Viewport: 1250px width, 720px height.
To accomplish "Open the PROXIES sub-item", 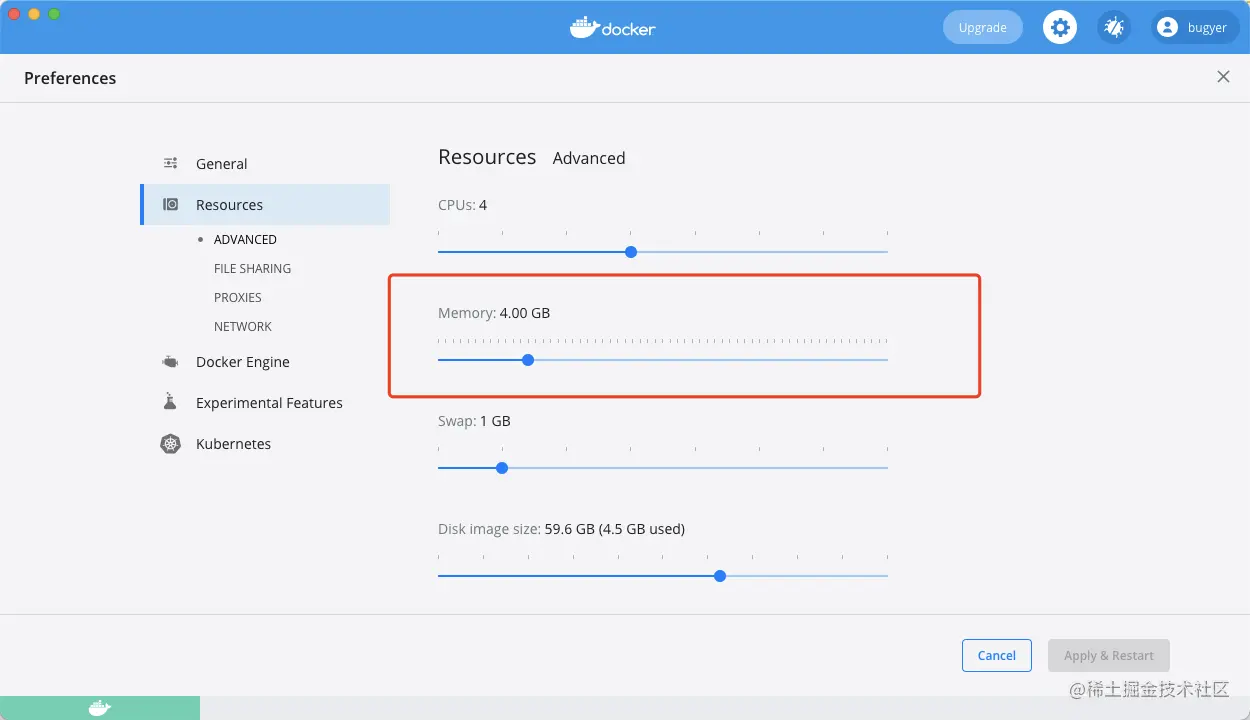I will click(x=238, y=297).
